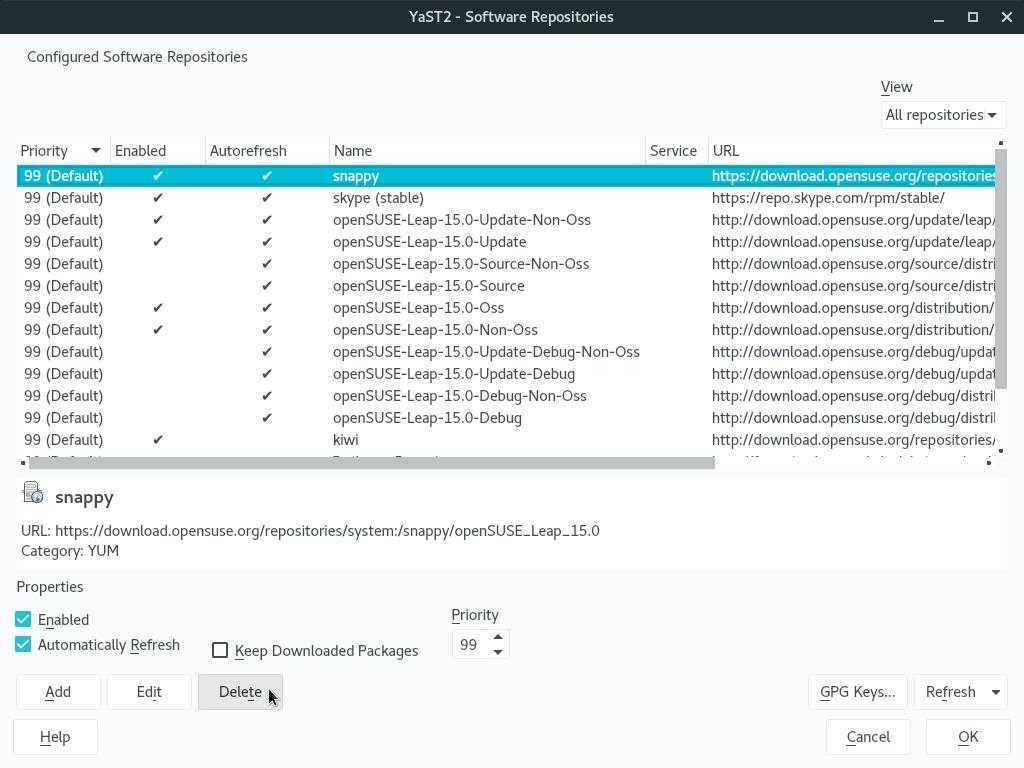Maximize the YaST2 window

click(972, 17)
